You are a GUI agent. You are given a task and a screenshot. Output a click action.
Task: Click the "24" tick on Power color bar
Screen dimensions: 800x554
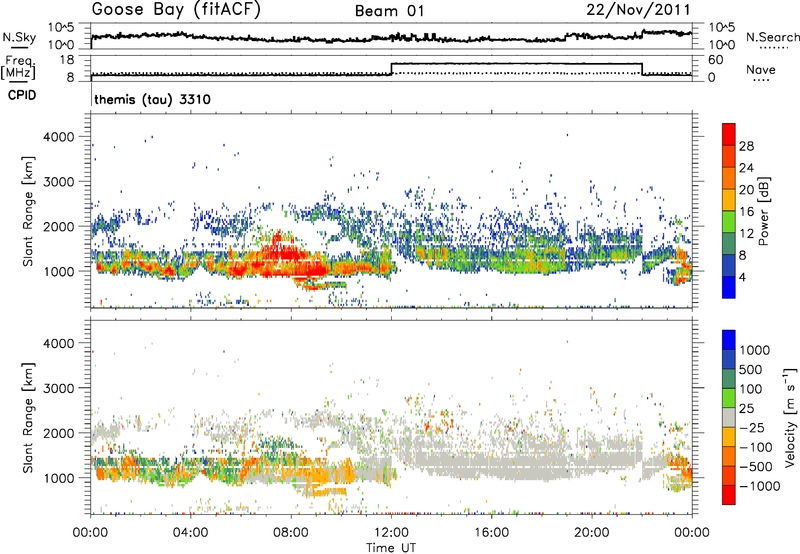tap(746, 168)
